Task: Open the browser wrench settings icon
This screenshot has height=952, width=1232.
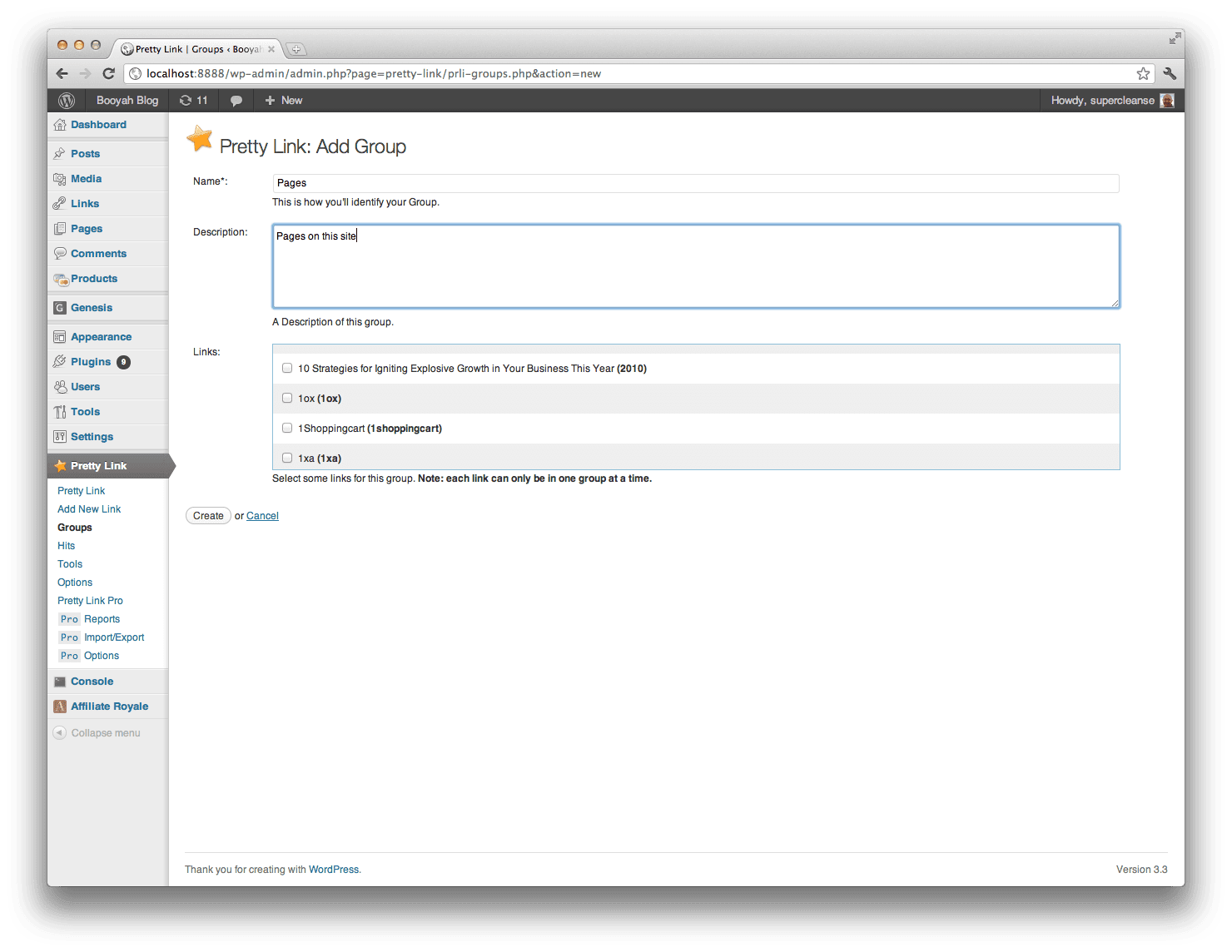Action: click(x=1170, y=73)
